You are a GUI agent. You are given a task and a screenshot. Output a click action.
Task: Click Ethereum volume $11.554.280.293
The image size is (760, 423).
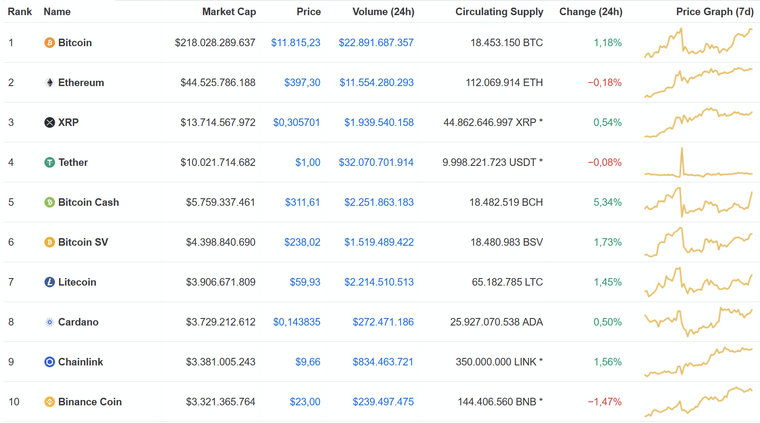377,82
